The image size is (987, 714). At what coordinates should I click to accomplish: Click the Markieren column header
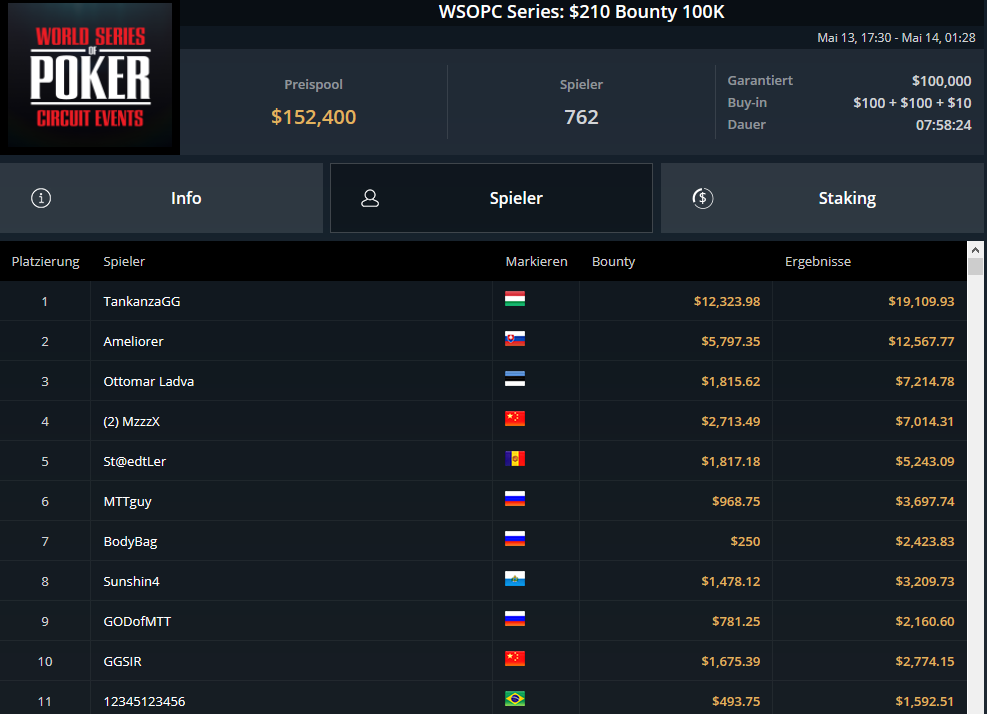[x=536, y=261]
